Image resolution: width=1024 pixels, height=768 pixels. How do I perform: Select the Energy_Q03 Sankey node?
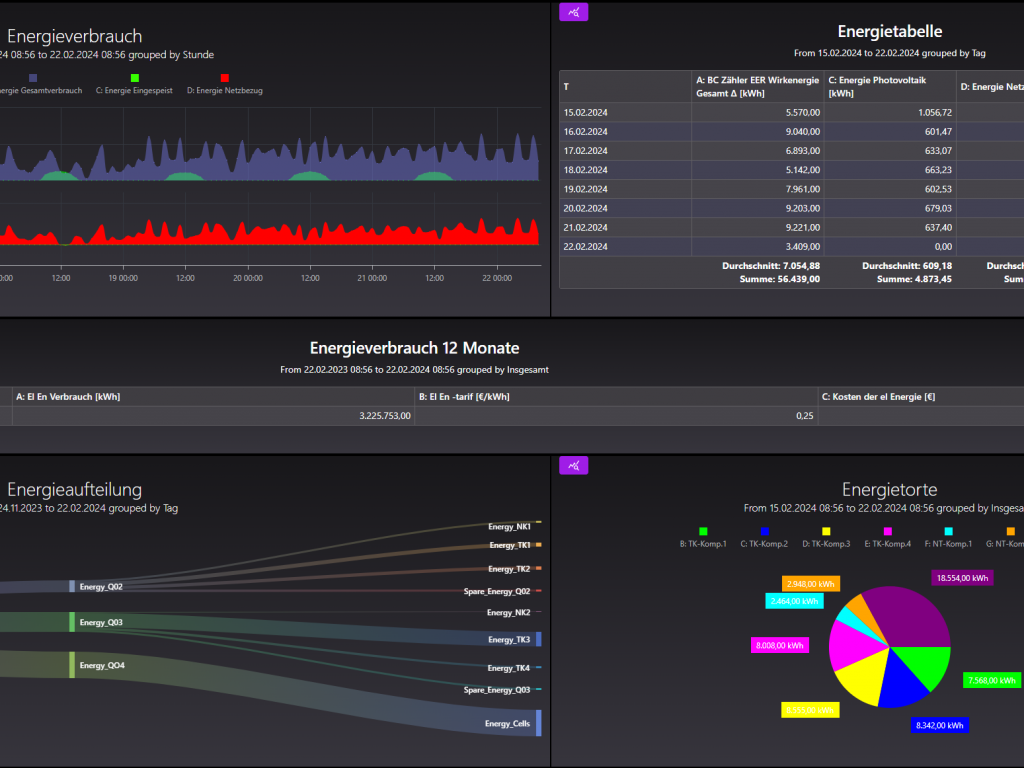pyautogui.click(x=72, y=622)
